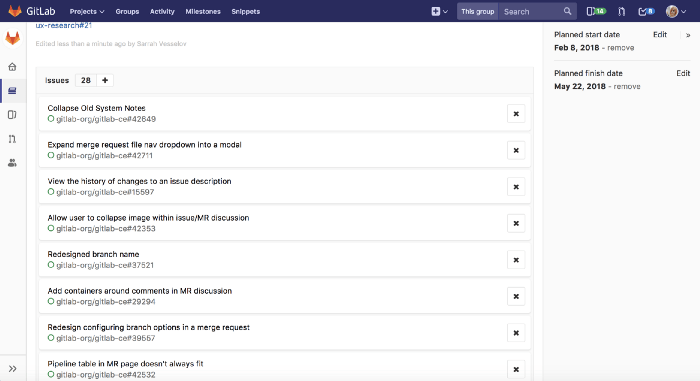Remove the gitlab-ce#39667 issue

[x=516, y=333]
